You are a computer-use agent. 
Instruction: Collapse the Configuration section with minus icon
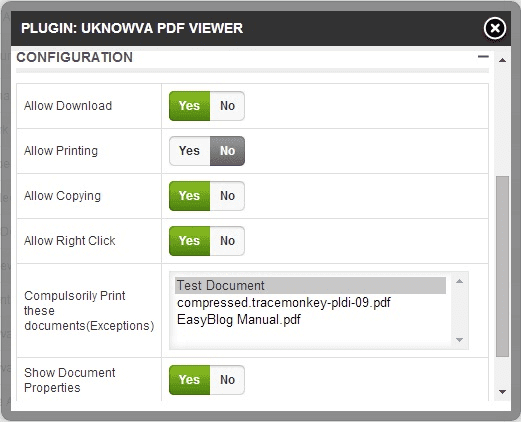tap(483, 57)
